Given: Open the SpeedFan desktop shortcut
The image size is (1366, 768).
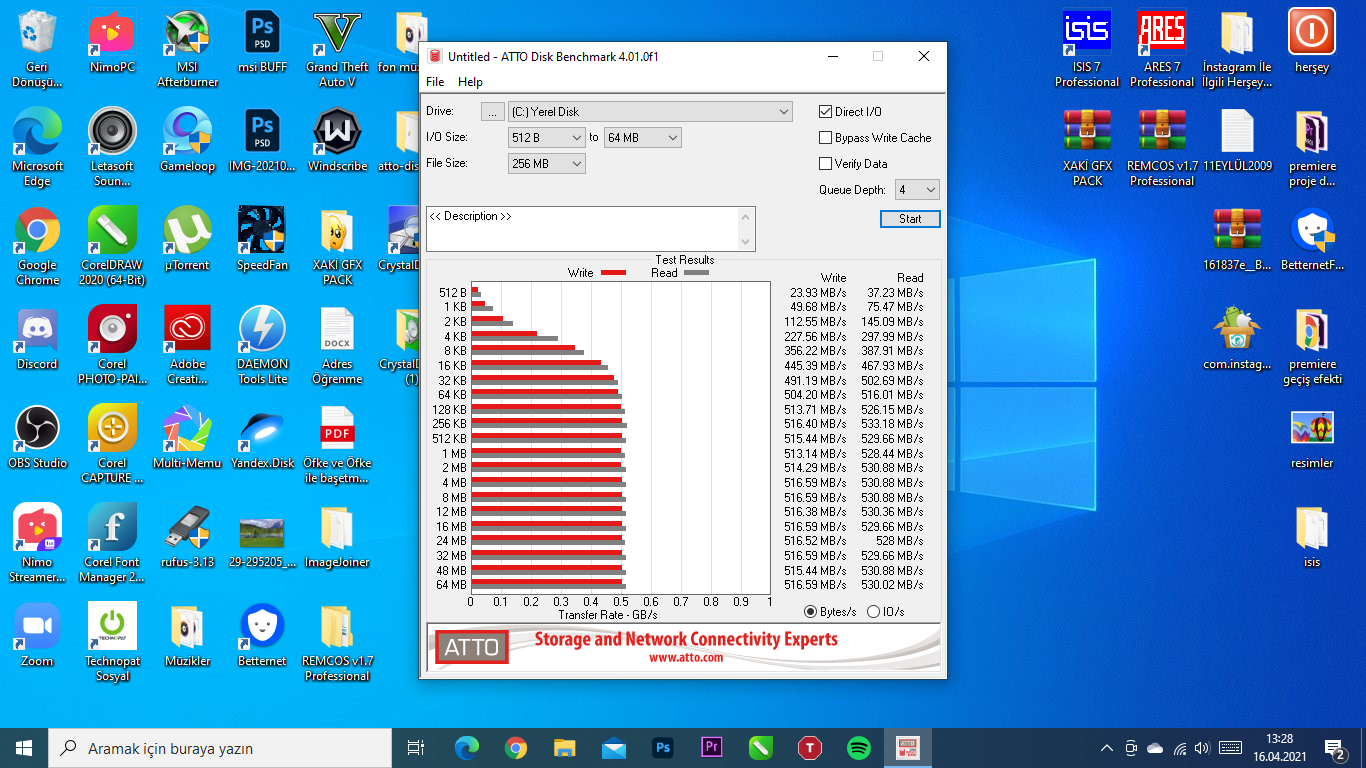Looking at the screenshot, I should pos(262,240).
